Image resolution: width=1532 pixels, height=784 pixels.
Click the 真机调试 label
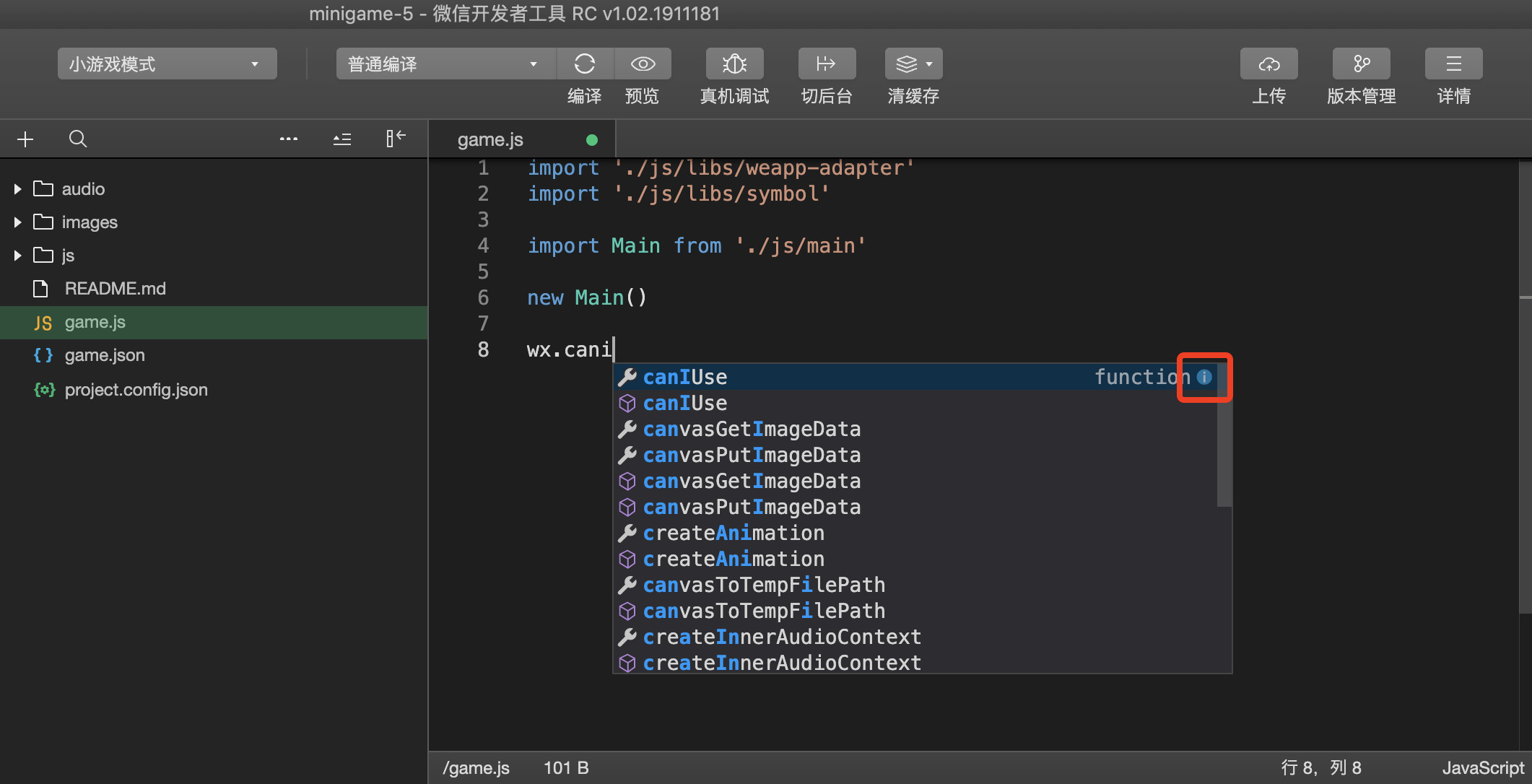point(734,96)
